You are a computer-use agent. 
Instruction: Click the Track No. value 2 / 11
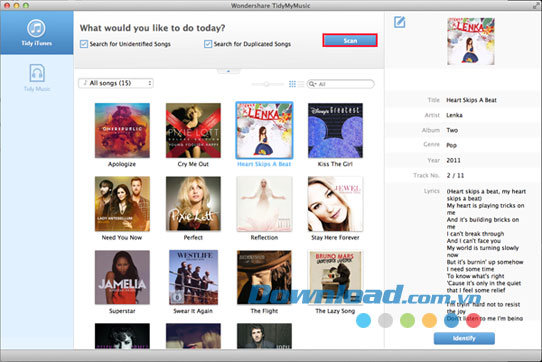pyautogui.click(x=455, y=175)
